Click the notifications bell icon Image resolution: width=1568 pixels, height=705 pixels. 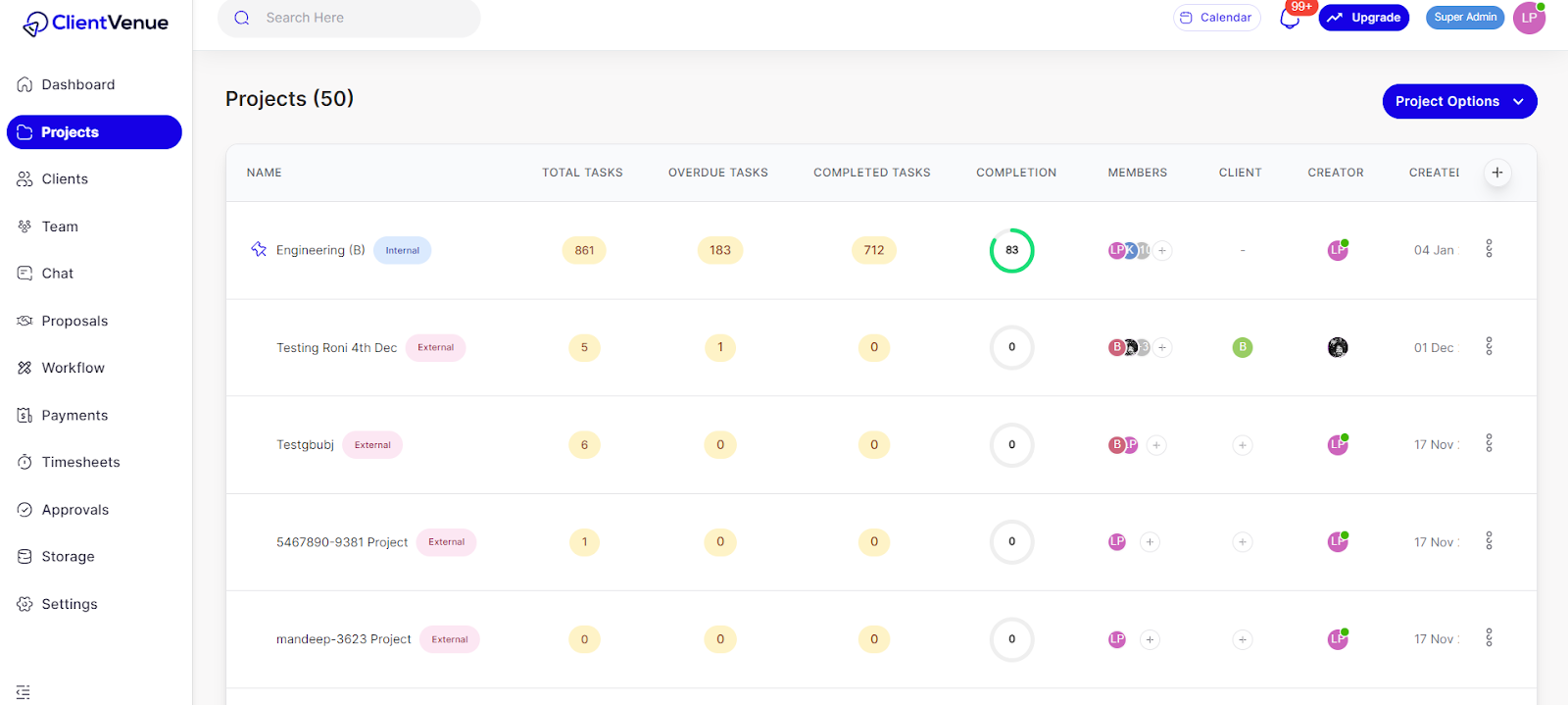click(x=1290, y=19)
